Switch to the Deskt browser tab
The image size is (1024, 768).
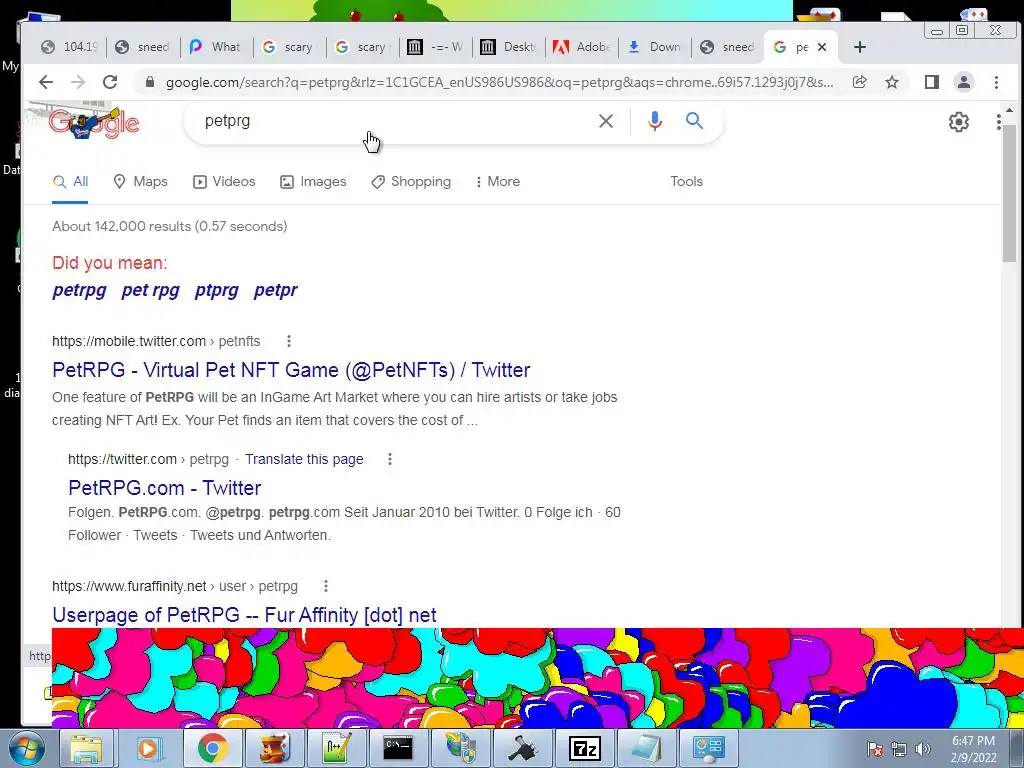(x=508, y=47)
